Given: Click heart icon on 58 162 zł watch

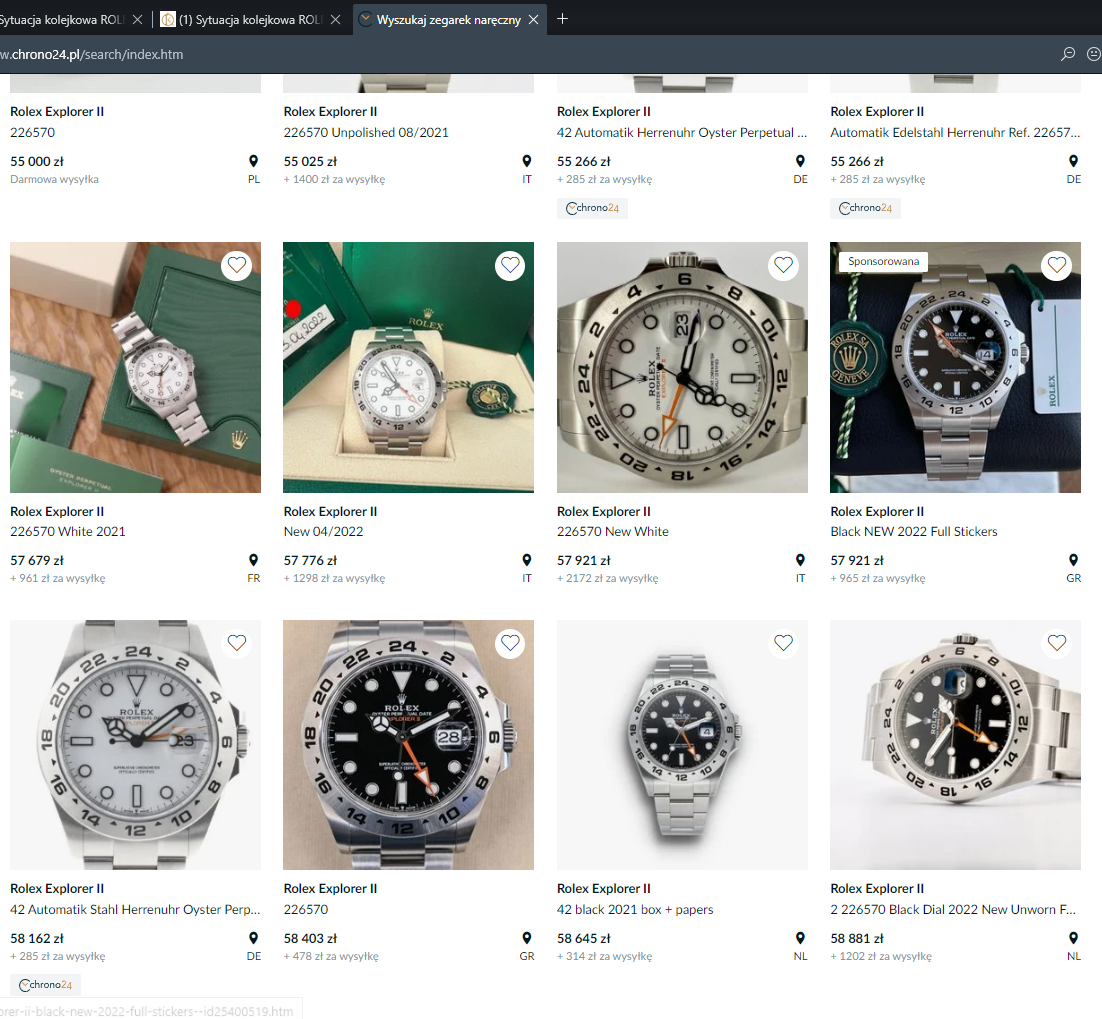Looking at the screenshot, I should [237, 643].
